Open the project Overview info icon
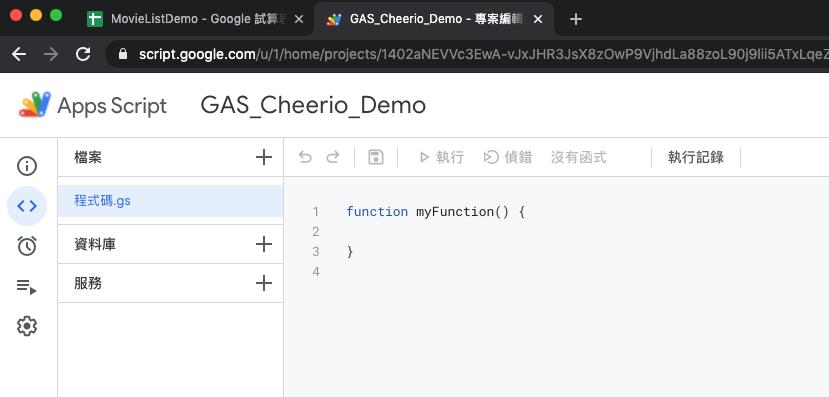The image size is (829, 397). (27, 166)
